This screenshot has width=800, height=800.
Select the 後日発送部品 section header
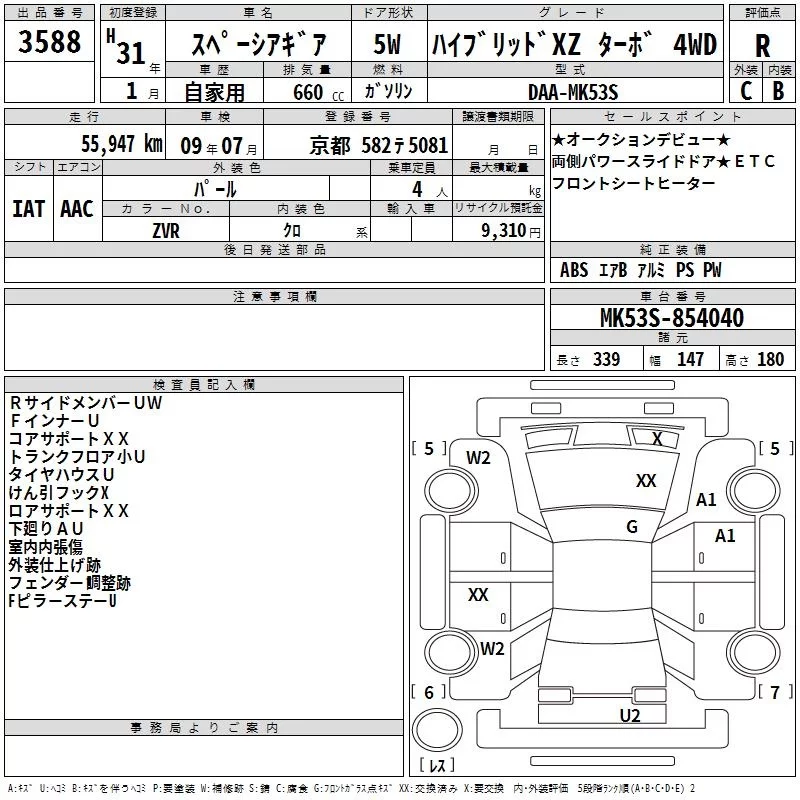[274, 249]
